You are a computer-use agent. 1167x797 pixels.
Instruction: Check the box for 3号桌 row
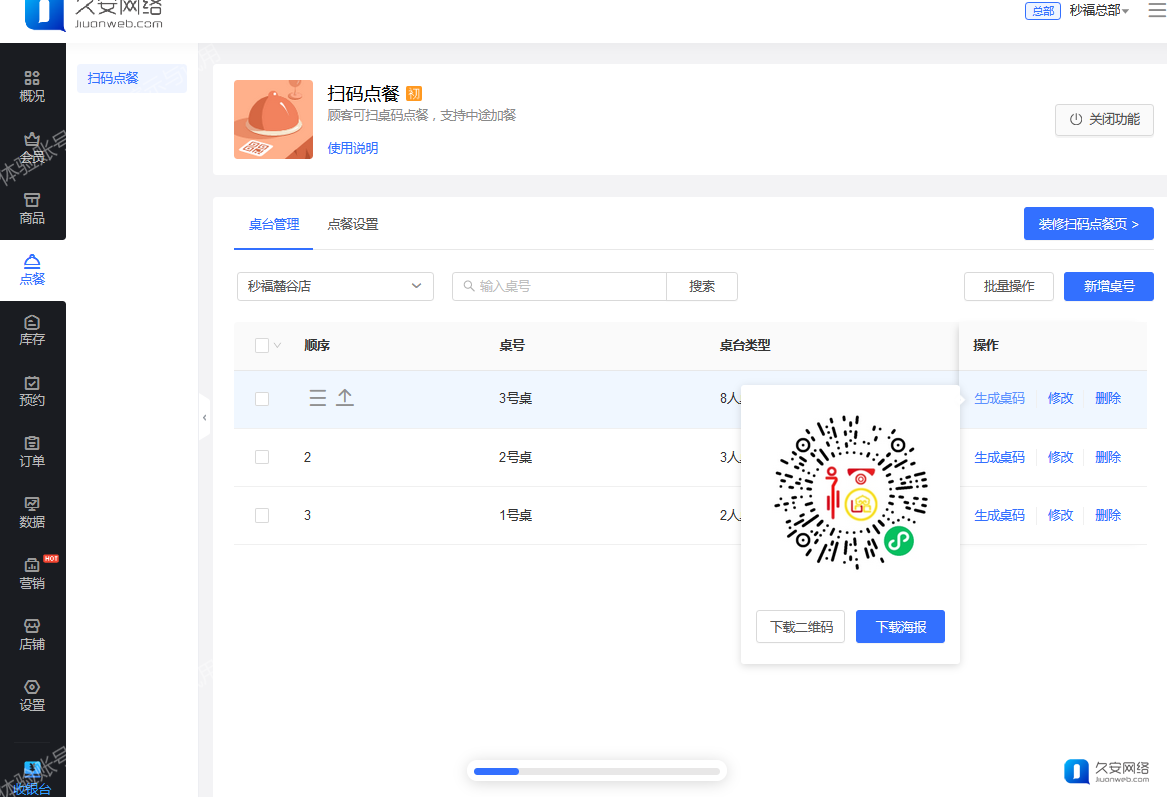(261, 399)
